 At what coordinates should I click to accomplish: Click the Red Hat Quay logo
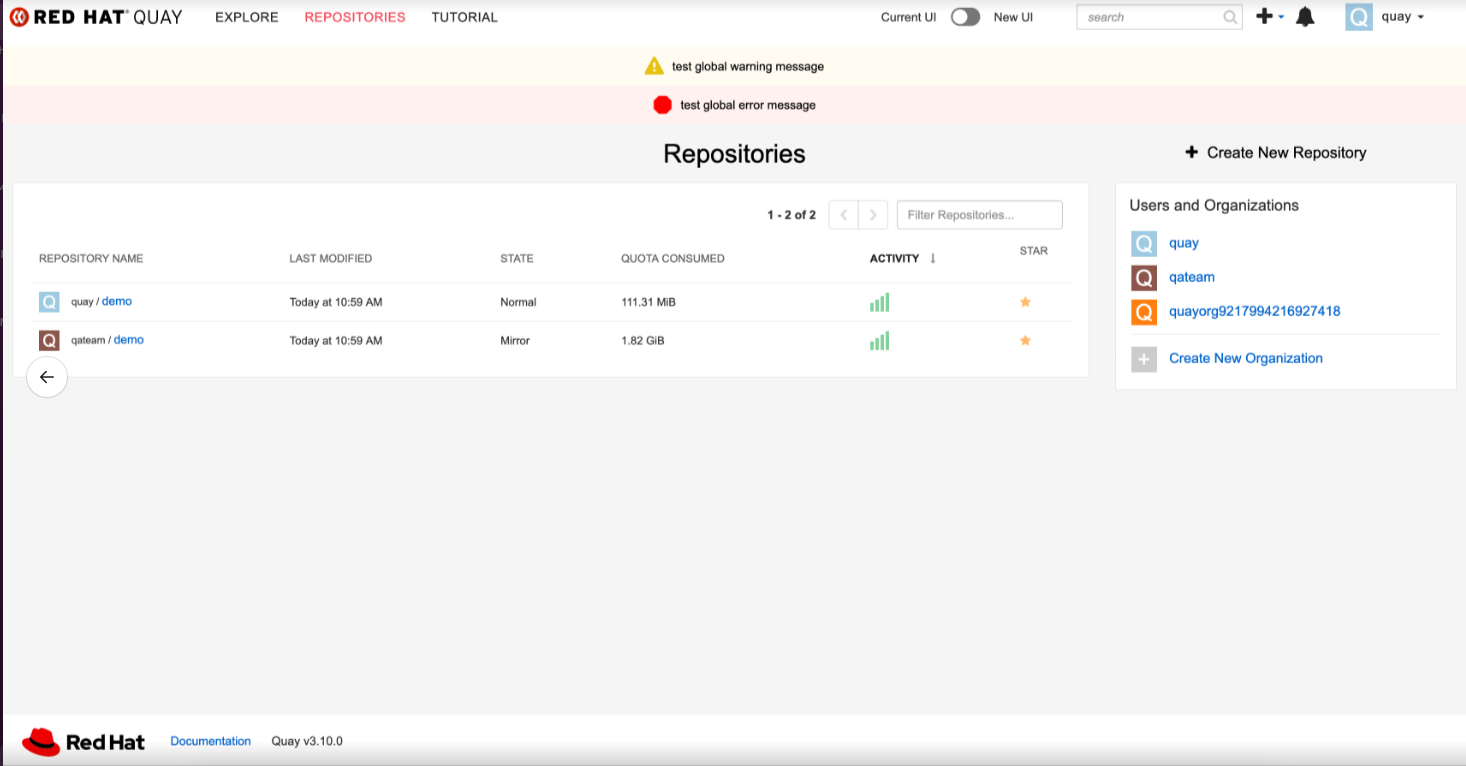pyautogui.click(x=96, y=17)
